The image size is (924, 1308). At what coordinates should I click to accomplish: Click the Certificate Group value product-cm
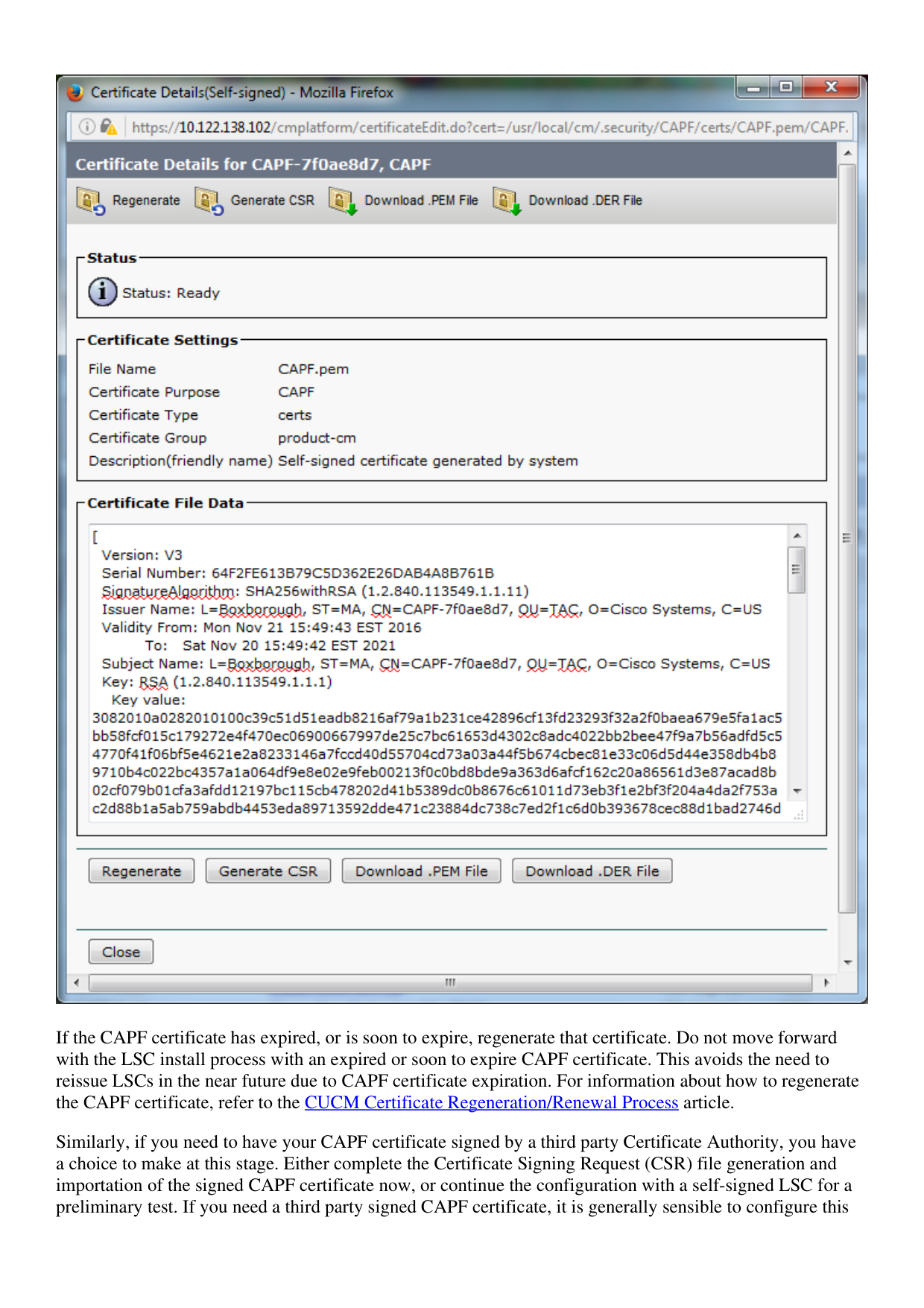click(317, 437)
